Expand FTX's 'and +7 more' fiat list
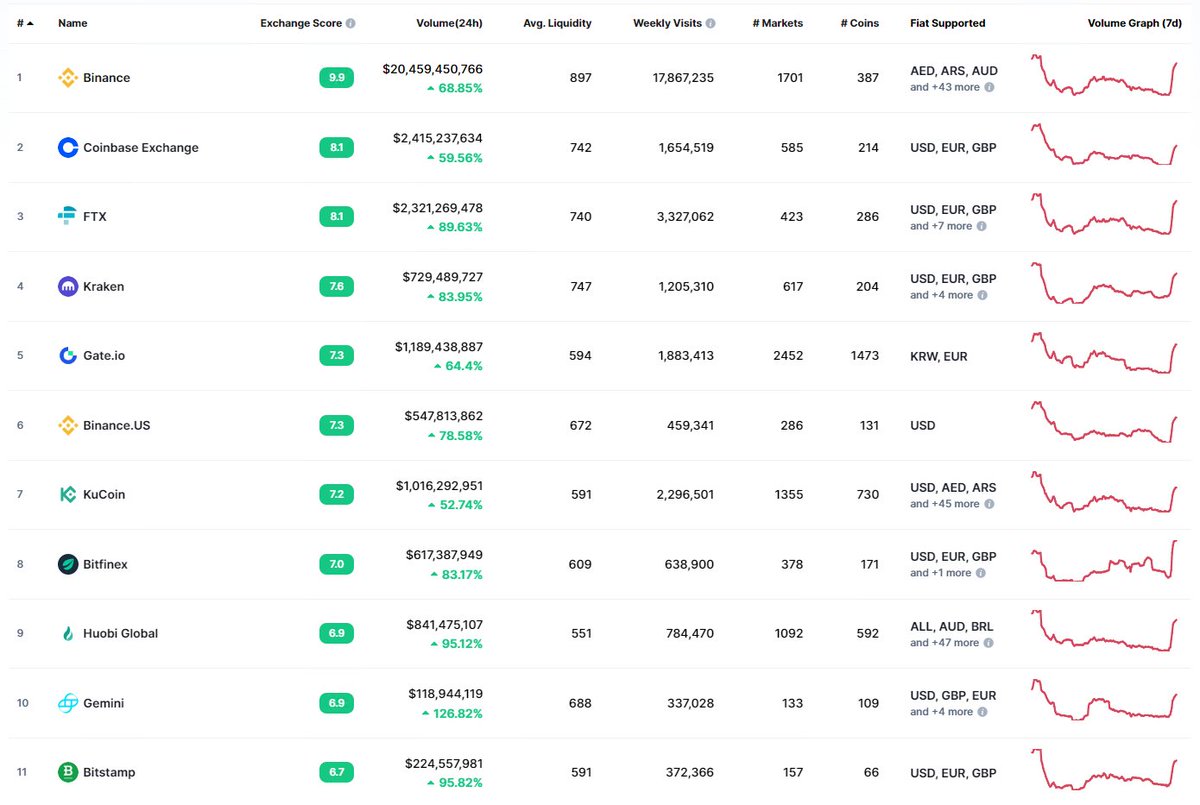Screen dimensions: 1200x805 coord(941,227)
